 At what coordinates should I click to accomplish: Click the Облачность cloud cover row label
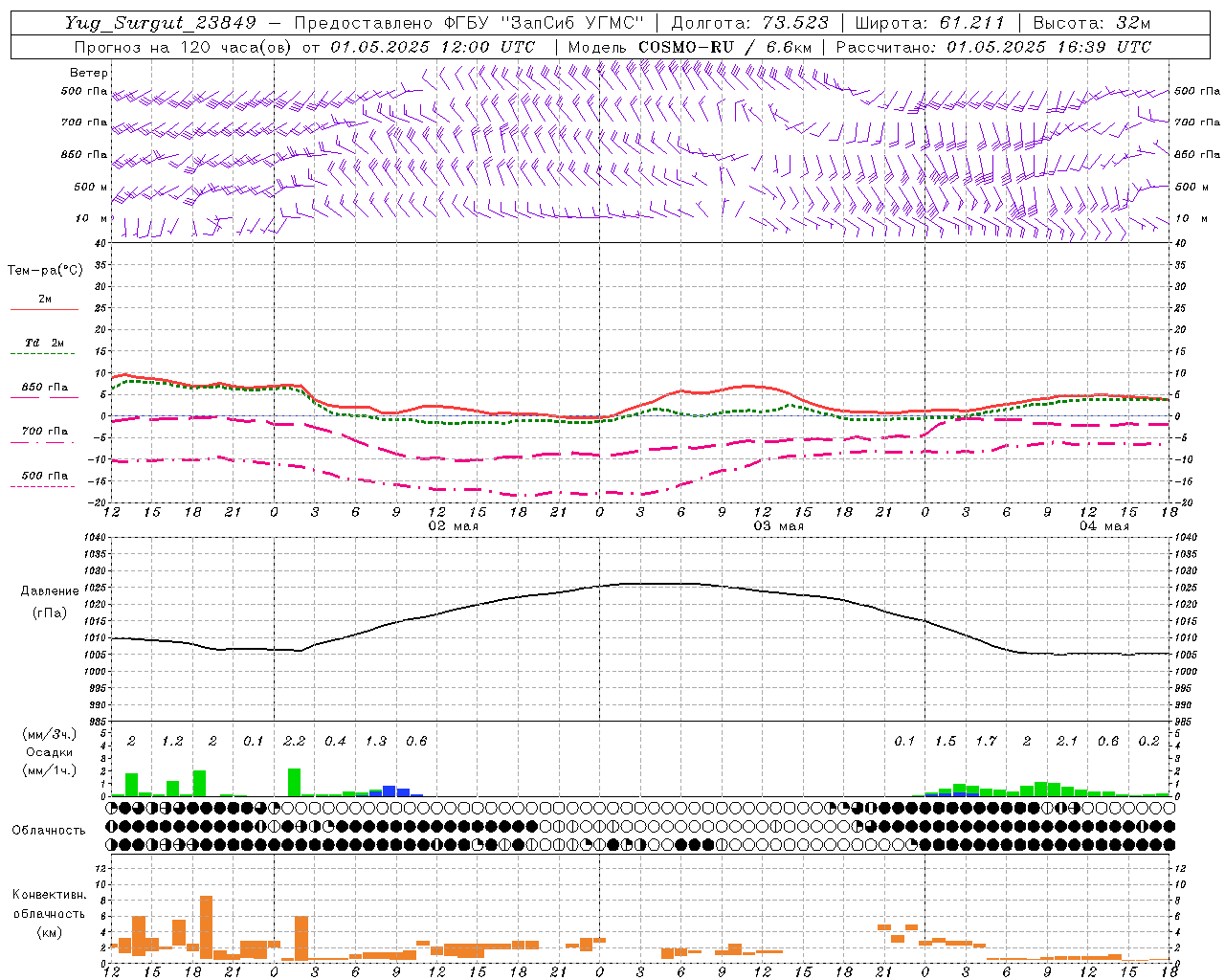(49, 830)
